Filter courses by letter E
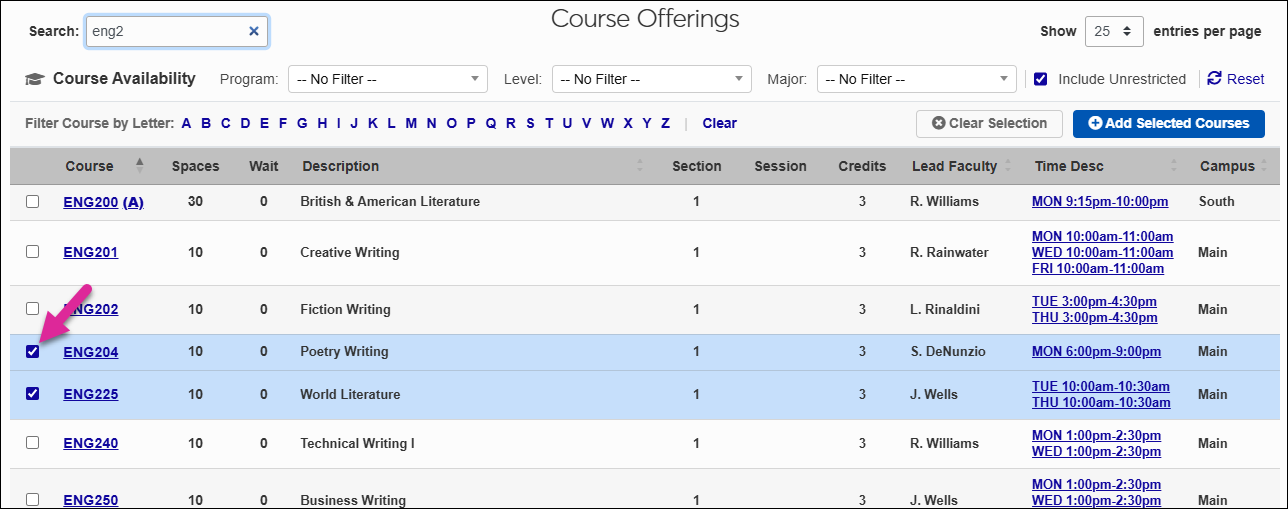 click(264, 123)
